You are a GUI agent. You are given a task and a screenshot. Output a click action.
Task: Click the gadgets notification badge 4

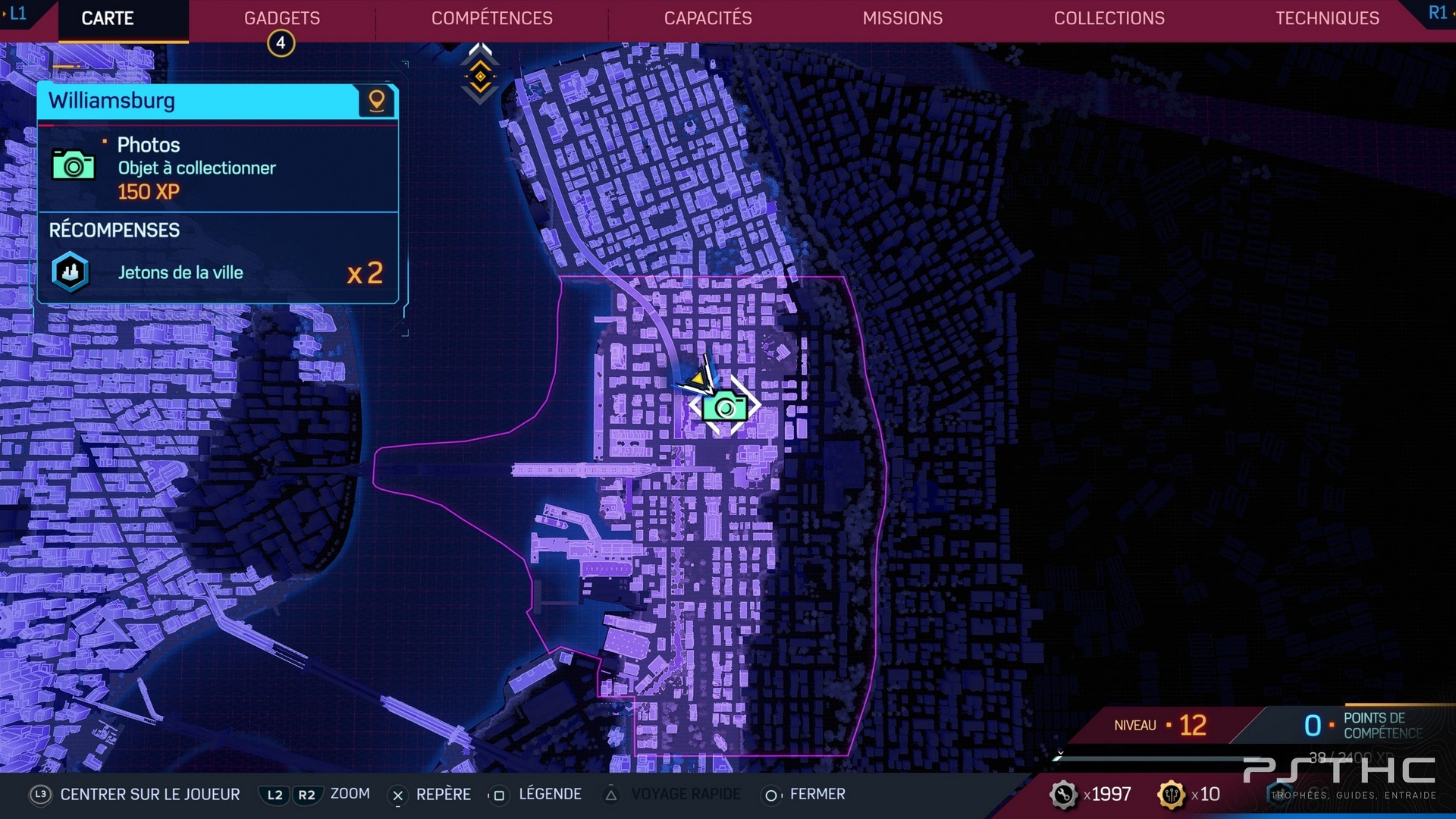click(281, 43)
